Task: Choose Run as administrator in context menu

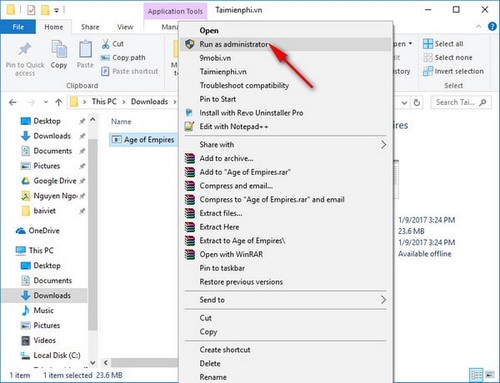Action: pyautogui.click(x=286, y=44)
